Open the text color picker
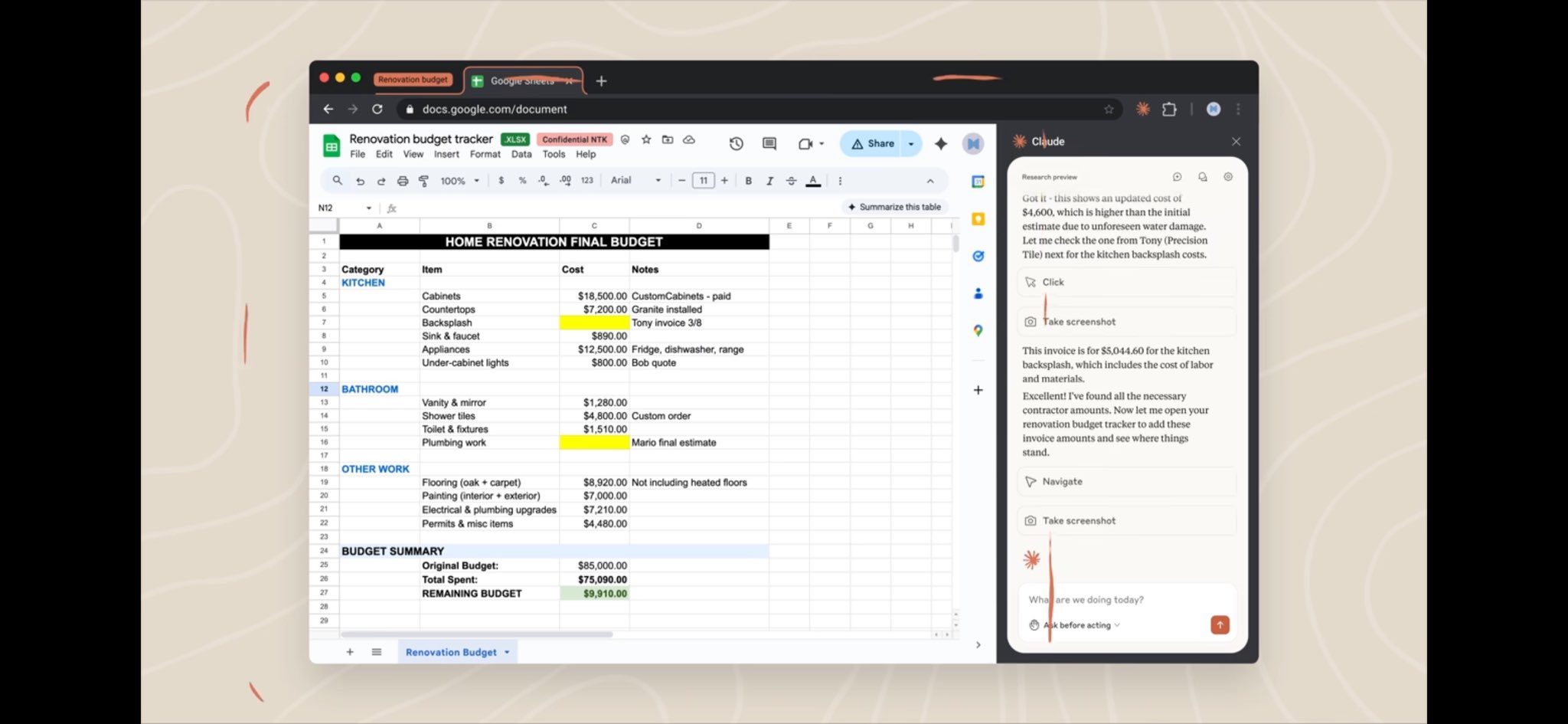 [x=813, y=181]
